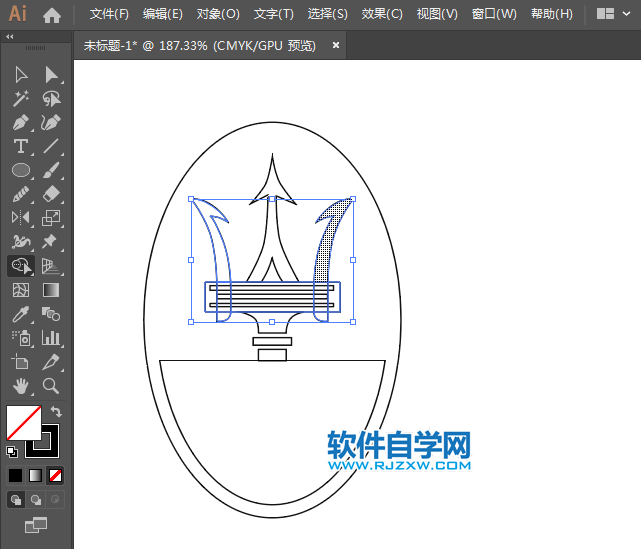The image size is (641, 549).
Task: Choose the Mesh tool
Action: 21,290
